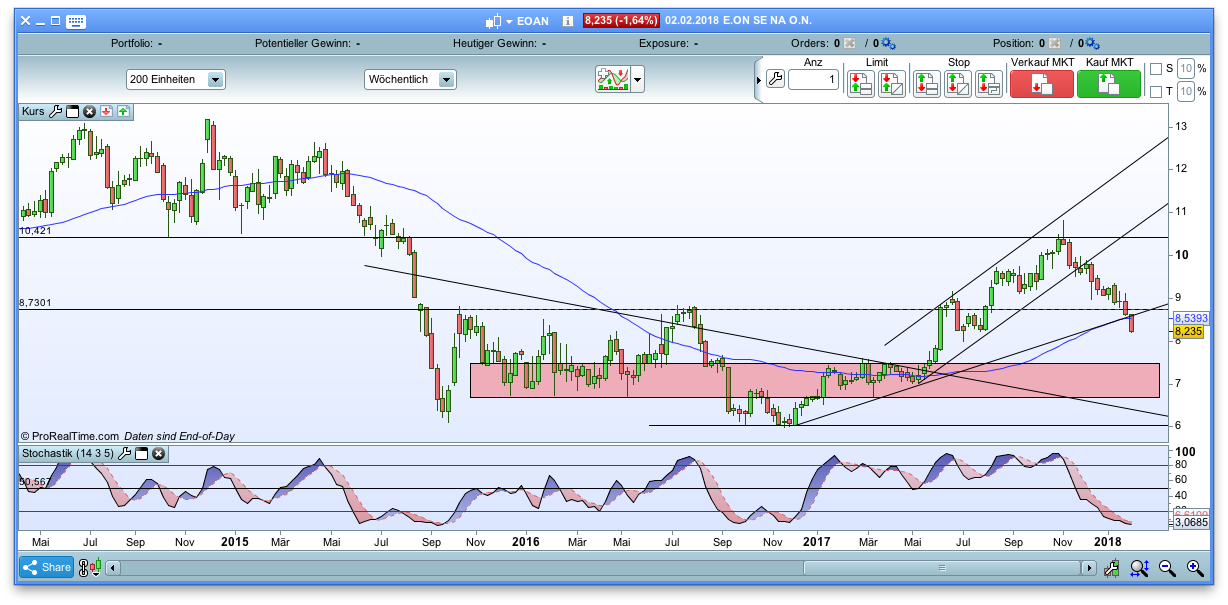Maximize the Stochastik indicator panel

141,454
